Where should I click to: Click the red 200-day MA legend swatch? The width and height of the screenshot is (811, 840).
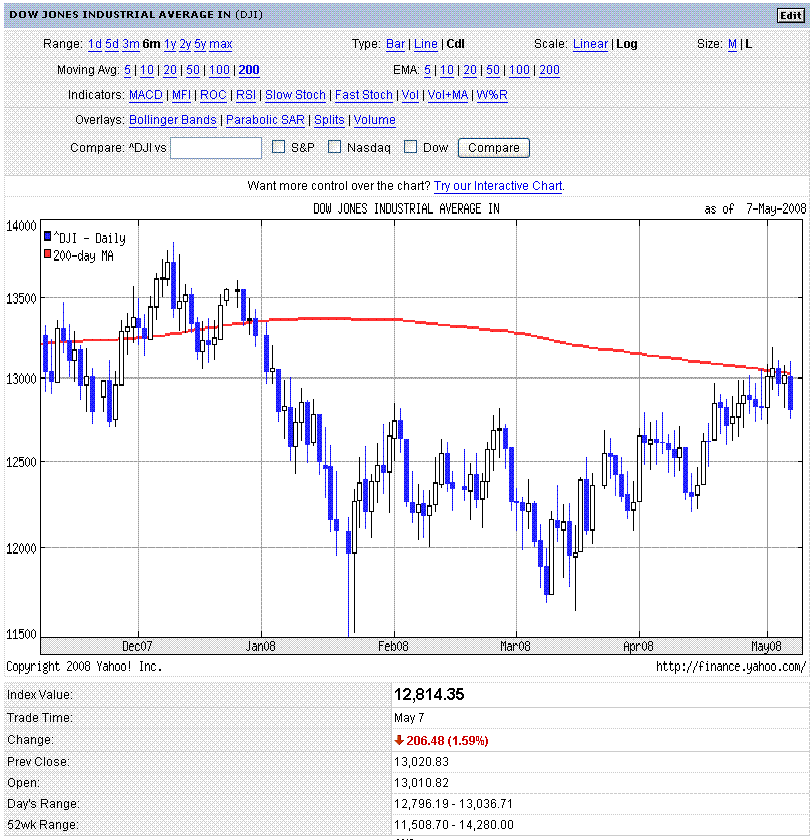pyautogui.click(x=45, y=255)
